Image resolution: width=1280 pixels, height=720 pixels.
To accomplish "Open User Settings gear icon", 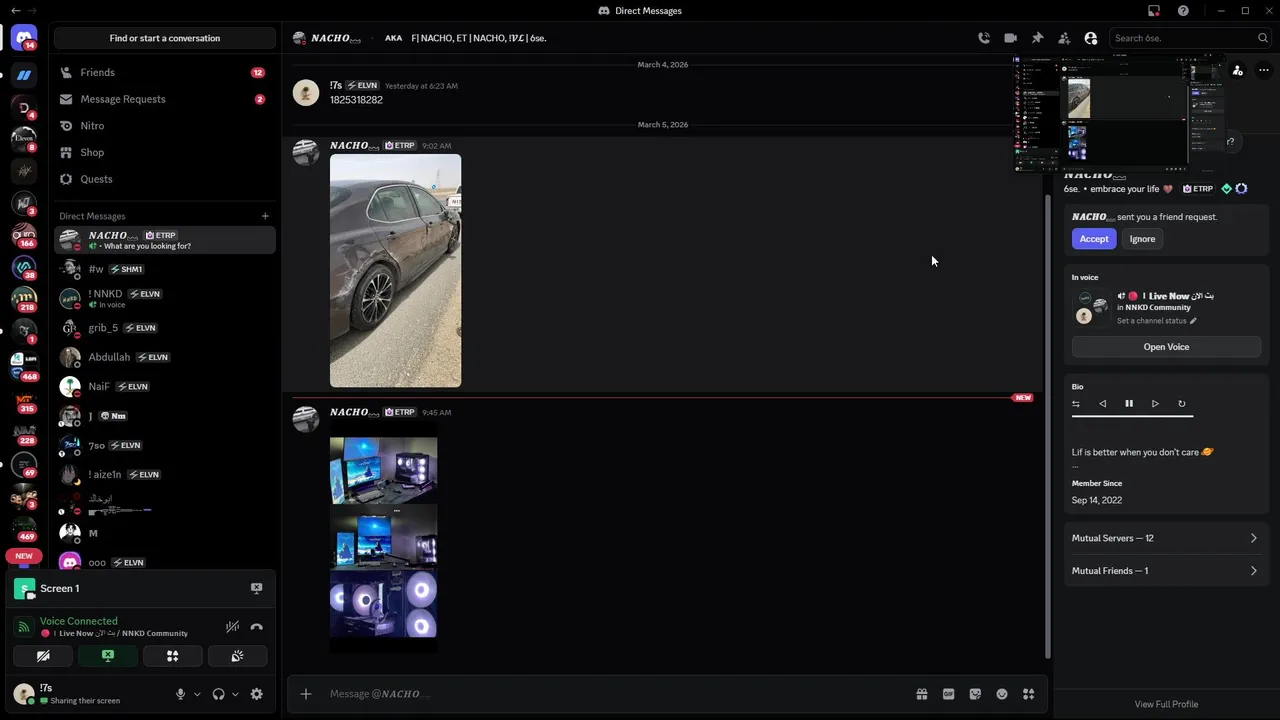I will coord(257,694).
